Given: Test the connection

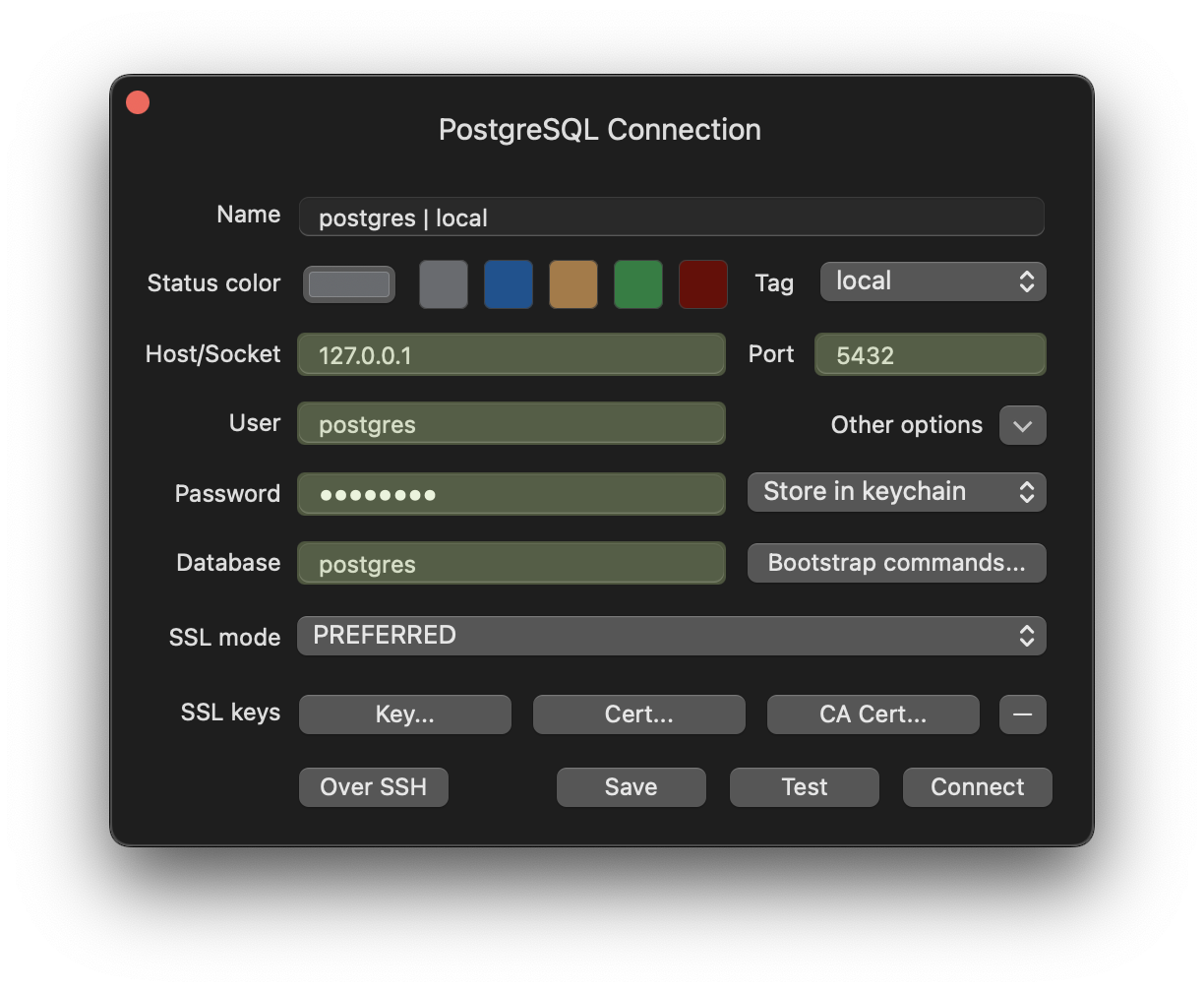Looking at the screenshot, I should point(805,787).
